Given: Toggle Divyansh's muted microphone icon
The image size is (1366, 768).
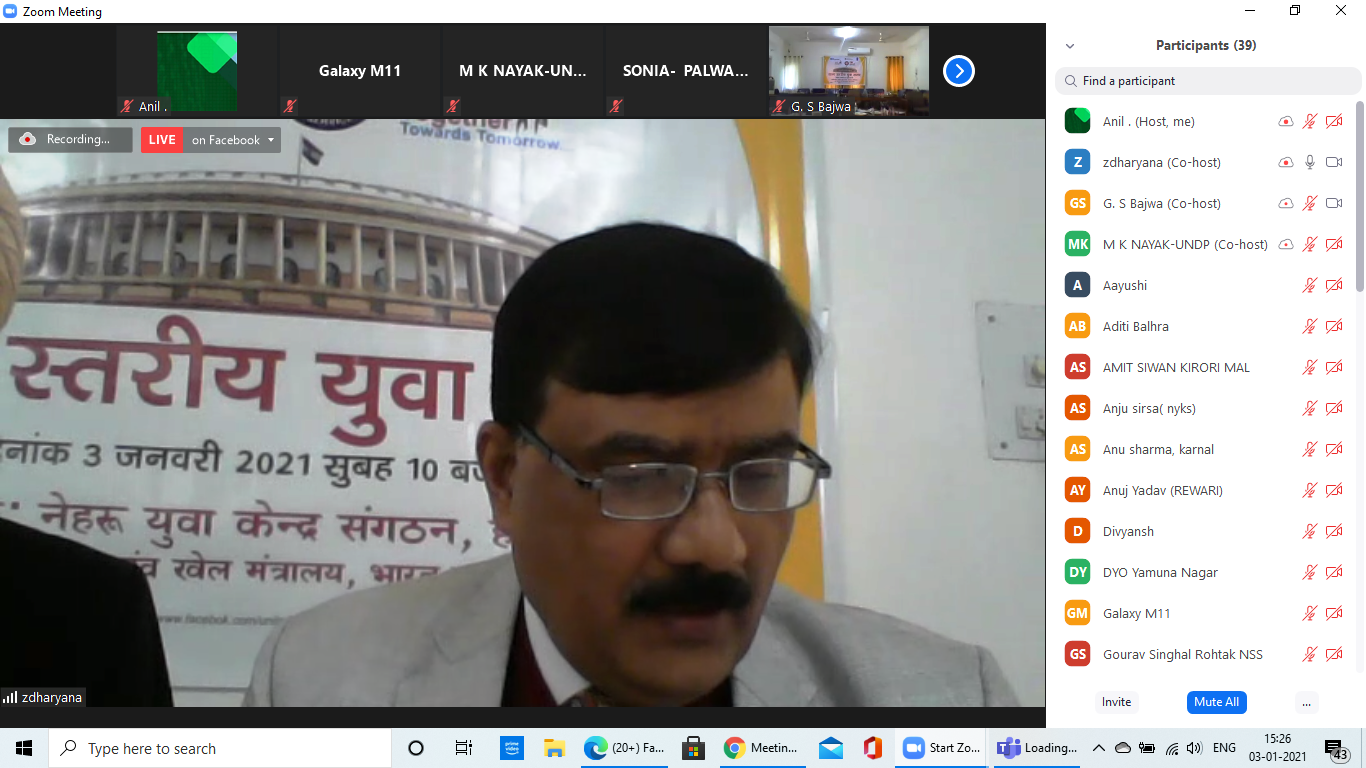Looking at the screenshot, I should [1310, 531].
